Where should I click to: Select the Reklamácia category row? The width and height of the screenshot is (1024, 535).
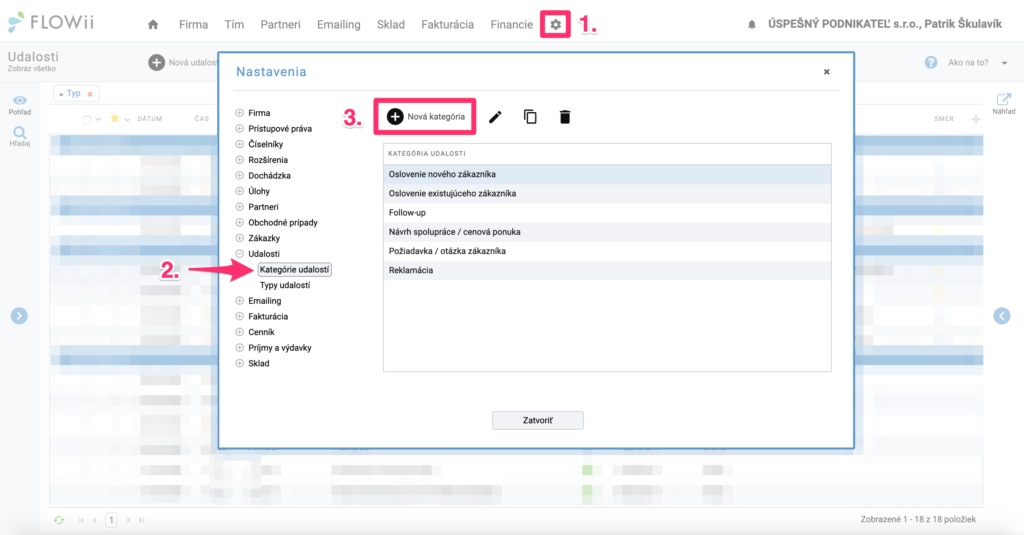click(607, 270)
